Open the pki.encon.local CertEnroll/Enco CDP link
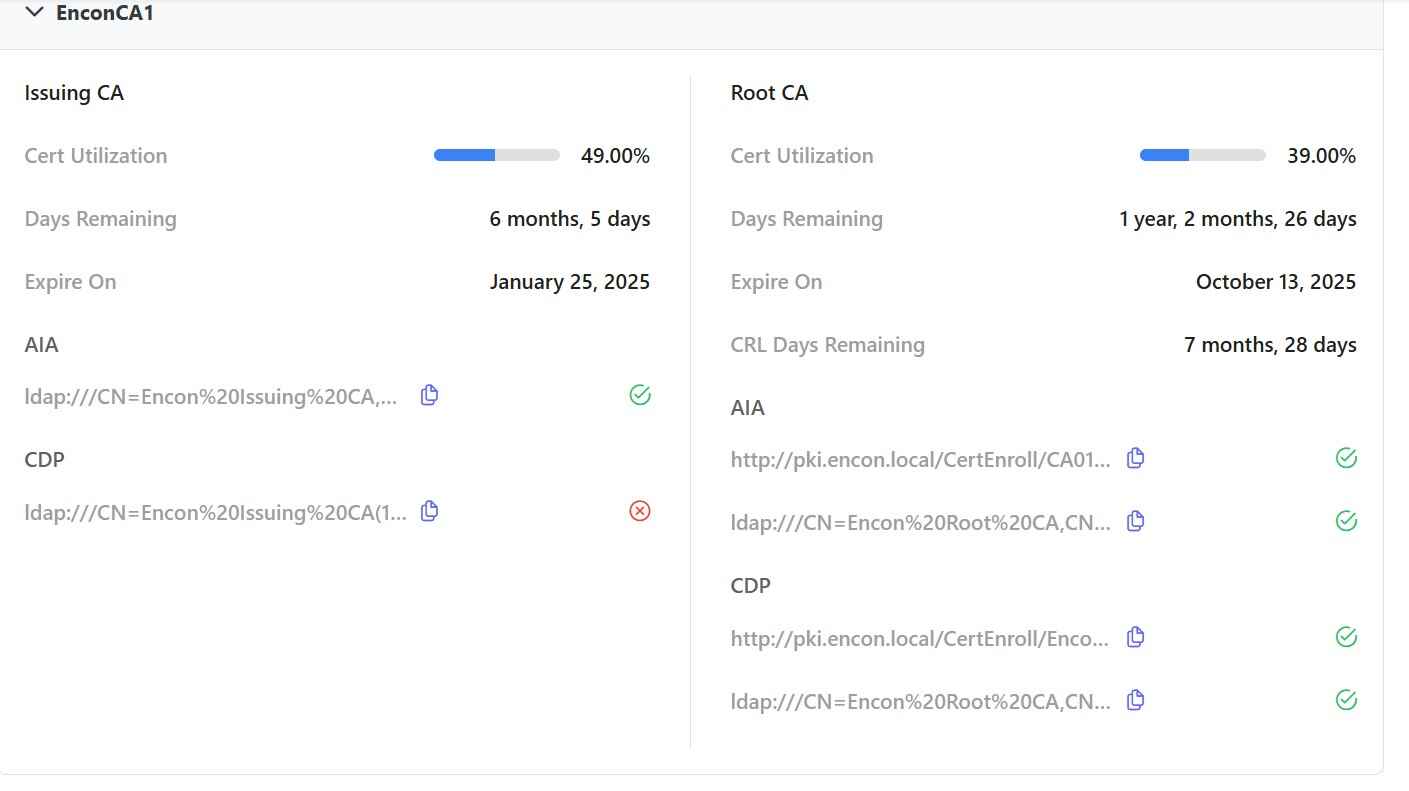This screenshot has width=1409, height=791. point(919,639)
